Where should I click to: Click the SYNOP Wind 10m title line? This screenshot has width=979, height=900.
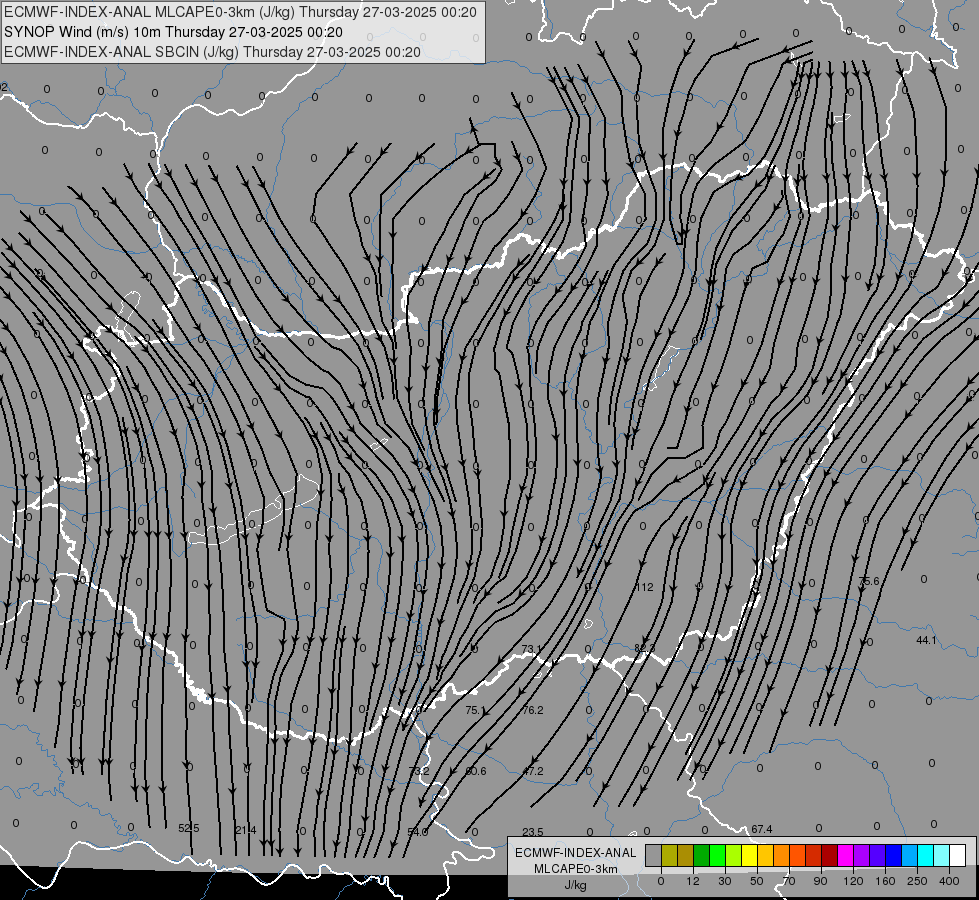[x=173, y=32]
